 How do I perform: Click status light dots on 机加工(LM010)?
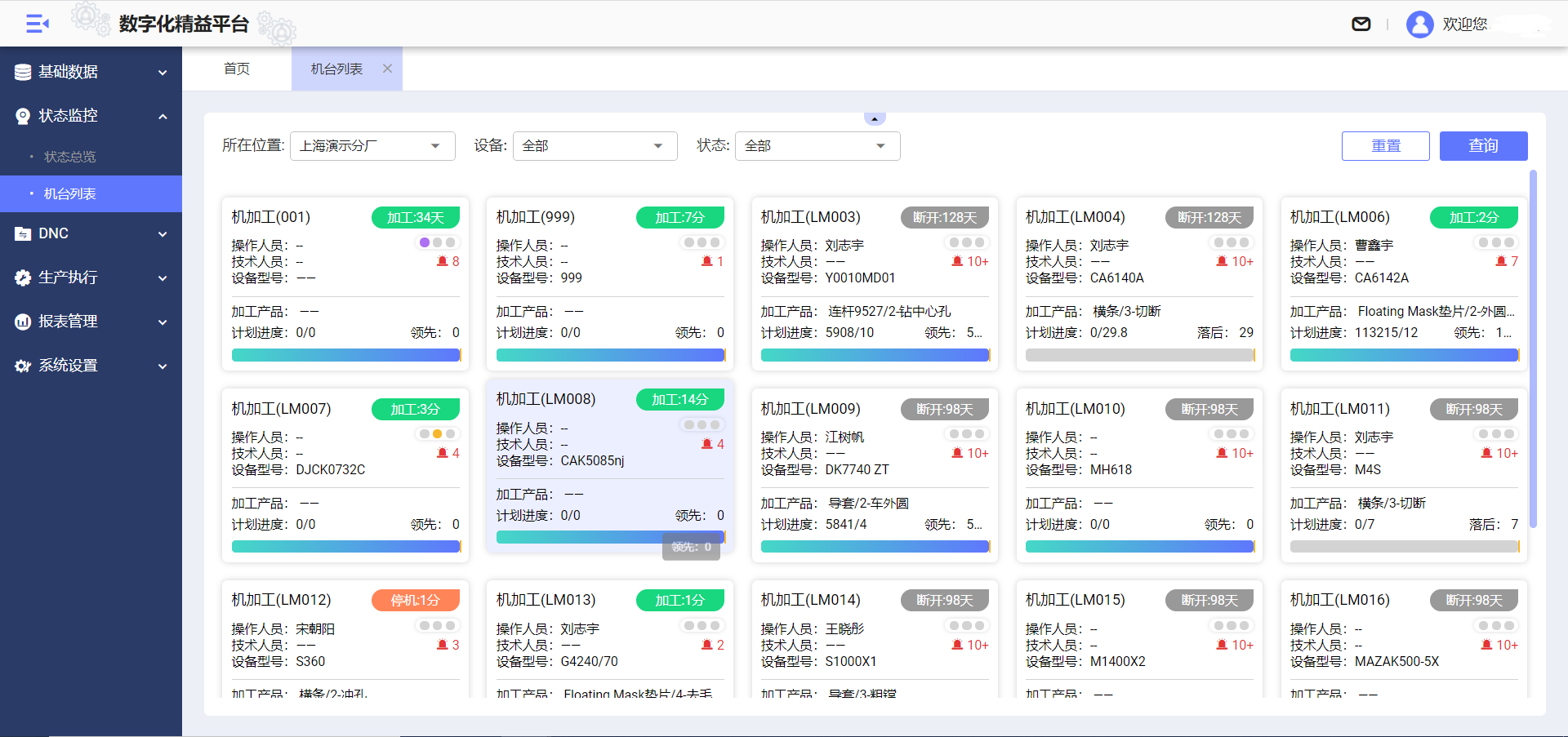click(x=1231, y=434)
